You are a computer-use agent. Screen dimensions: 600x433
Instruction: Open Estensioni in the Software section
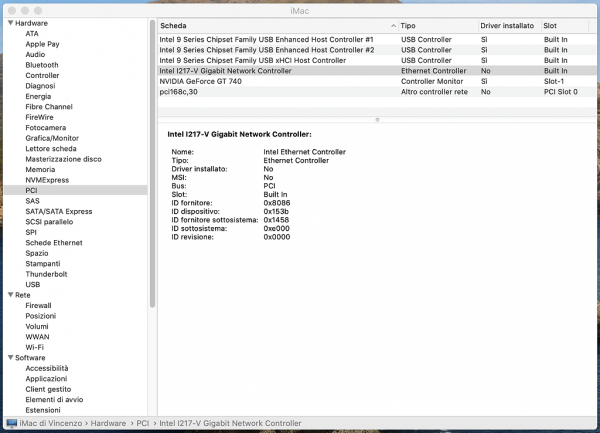43,410
